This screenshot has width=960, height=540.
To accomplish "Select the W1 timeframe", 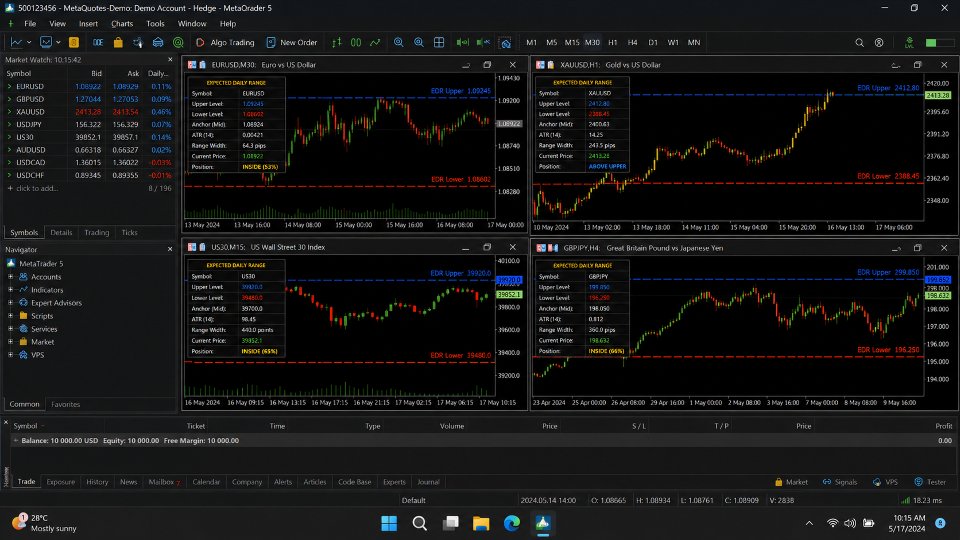I will click(673, 42).
